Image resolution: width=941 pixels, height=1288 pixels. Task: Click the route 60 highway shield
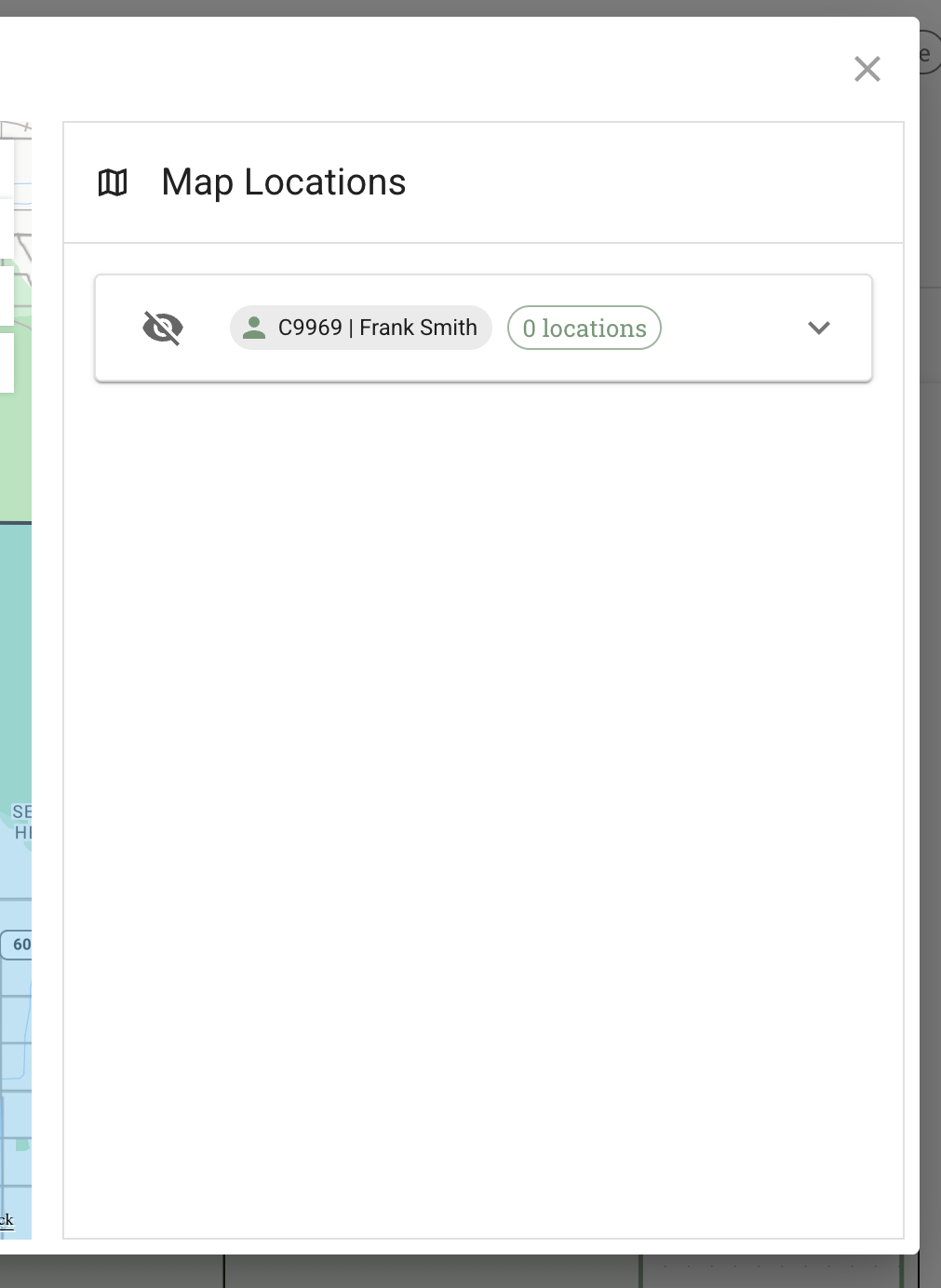[19, 944]
